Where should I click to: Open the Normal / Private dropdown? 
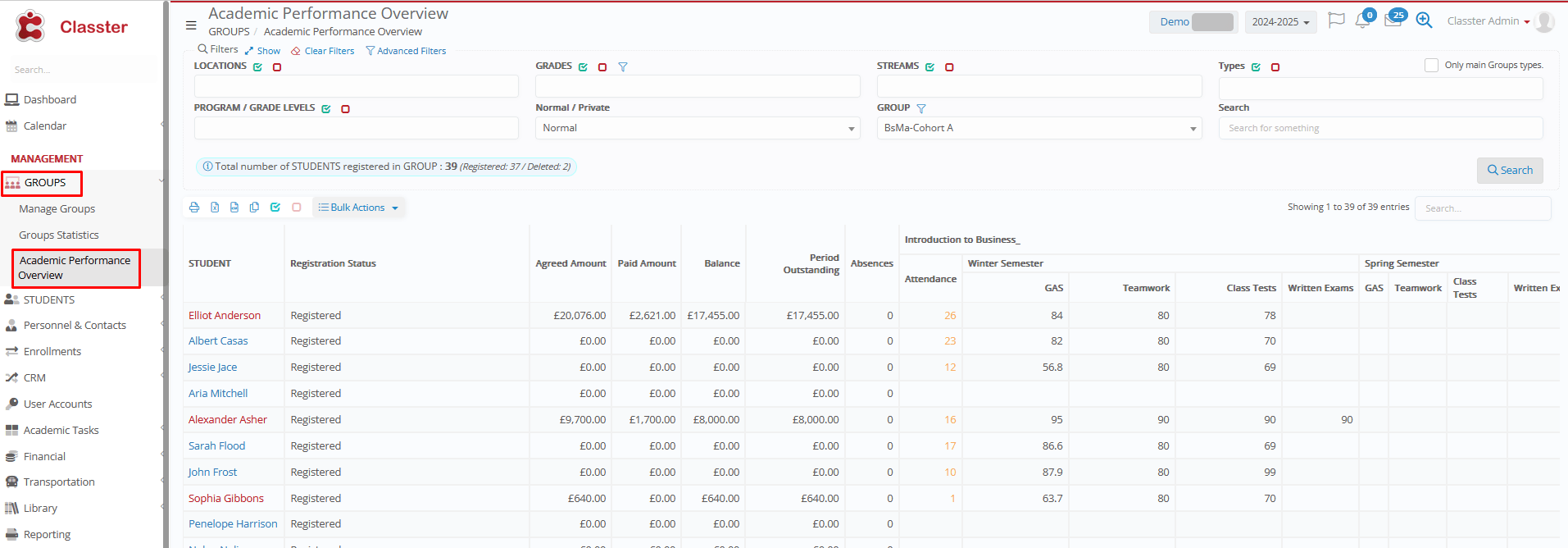[x=697, y=129]
